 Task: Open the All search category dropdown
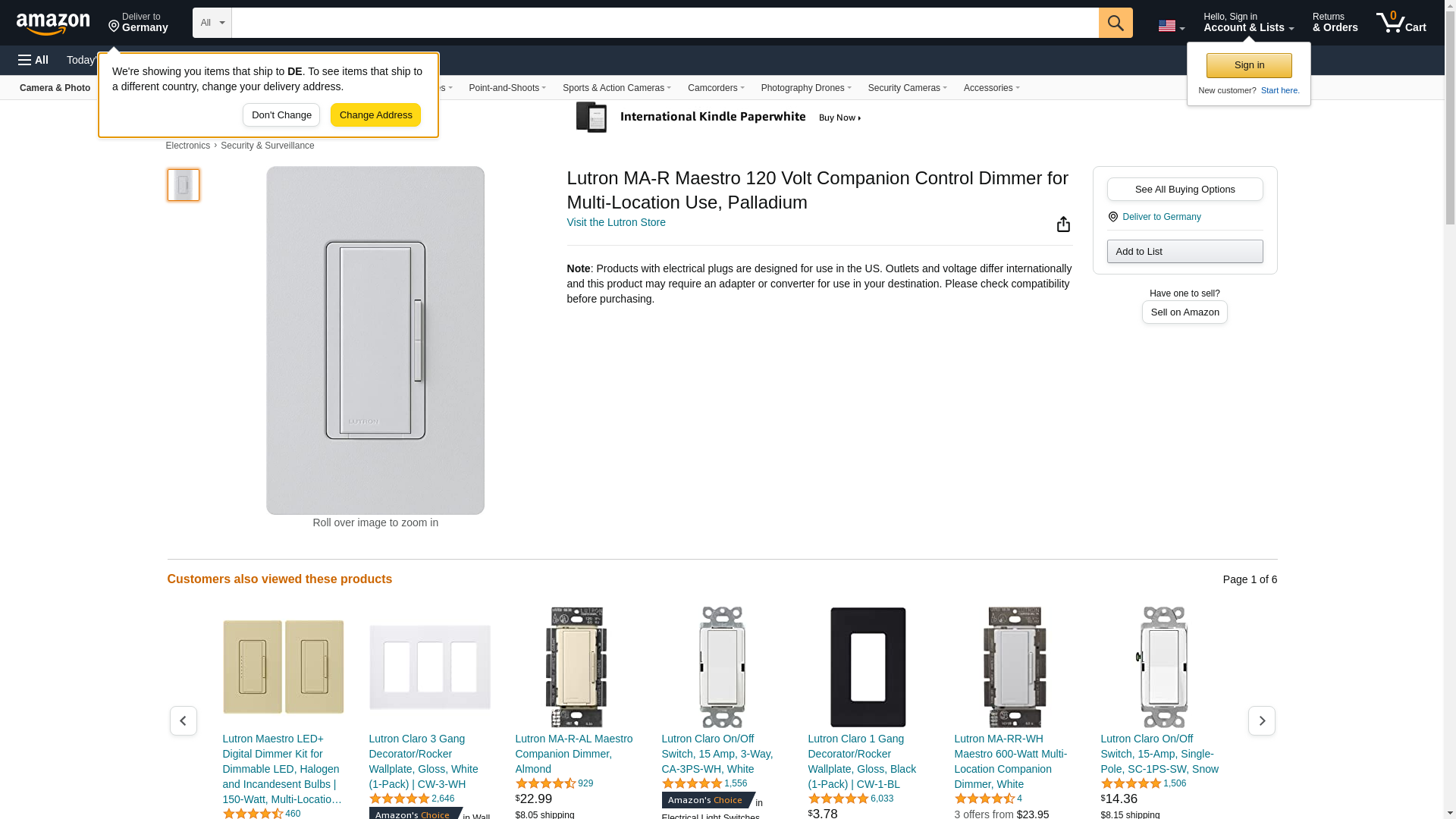pyautogui.click(x=212, y=23)
